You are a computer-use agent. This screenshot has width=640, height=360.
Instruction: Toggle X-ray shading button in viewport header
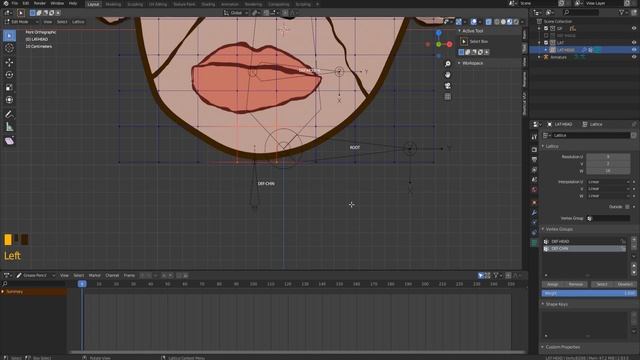click(x=489, y=22)
